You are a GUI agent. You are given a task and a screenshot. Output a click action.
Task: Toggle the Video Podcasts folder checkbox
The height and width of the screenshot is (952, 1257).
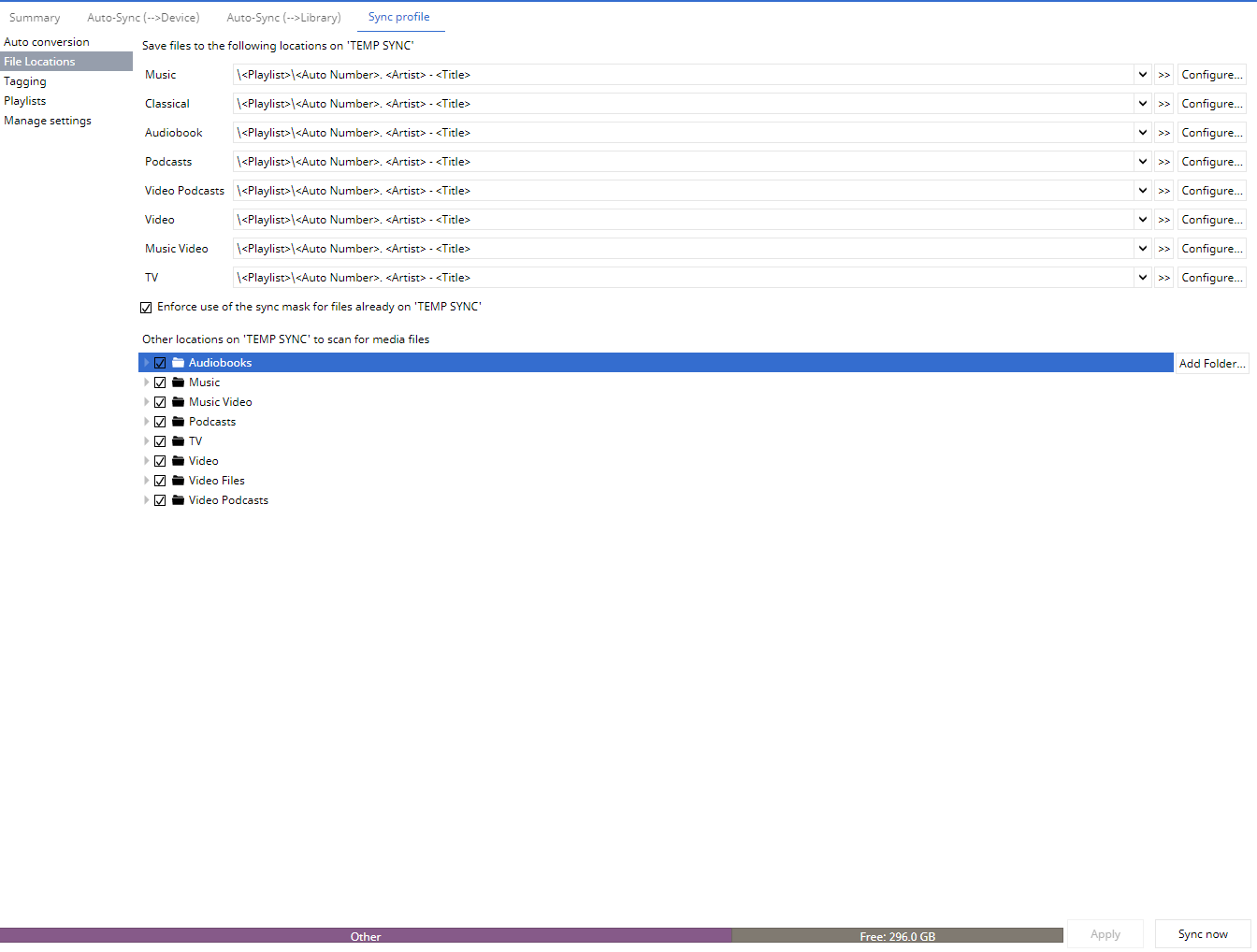pos(160,500)
